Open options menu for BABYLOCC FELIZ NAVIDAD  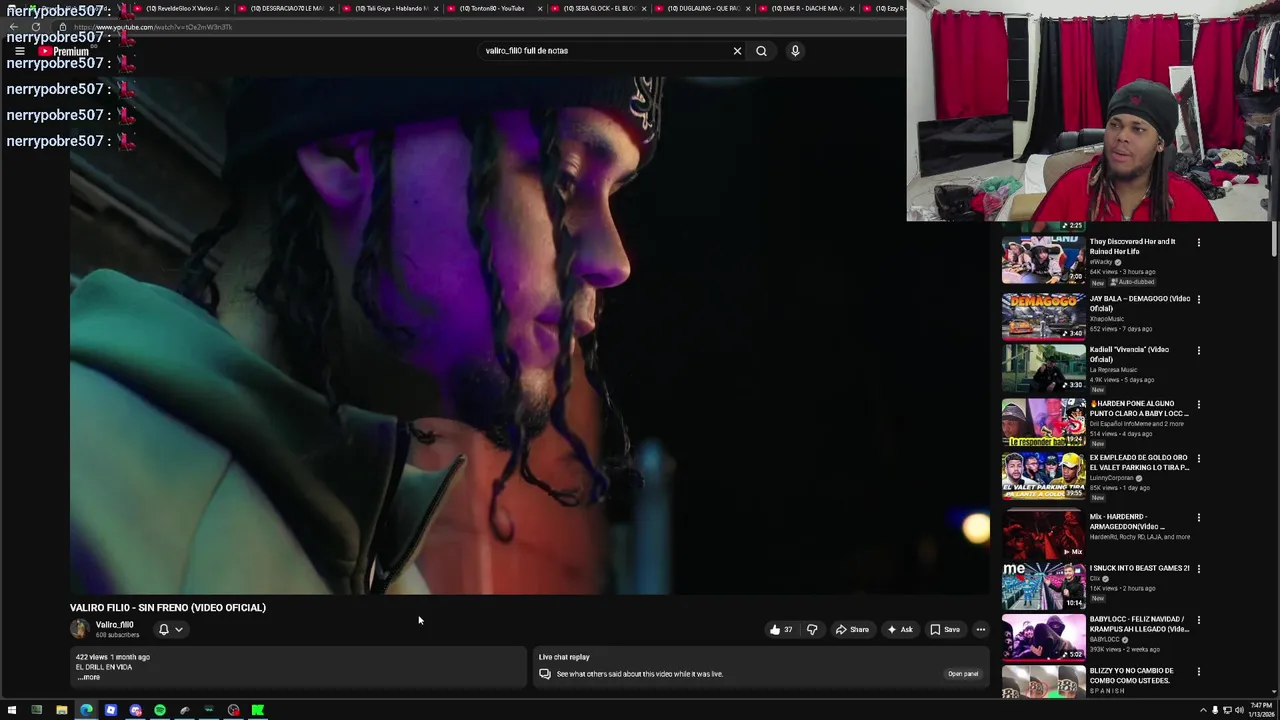point(1199,619)
